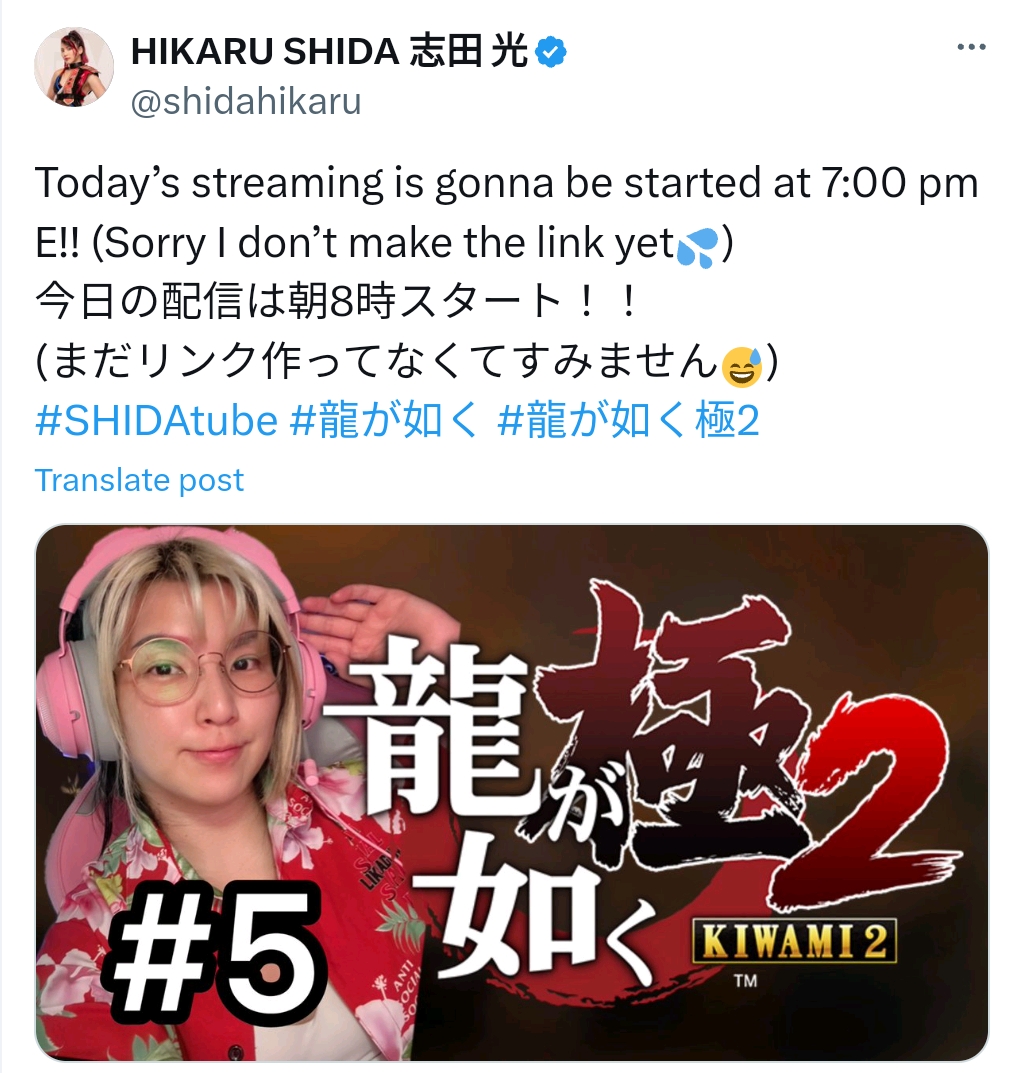Open the Kiwami 2 stream thumbnail image
Screen dimensions: 1017x1073
(x=511, y=792)
